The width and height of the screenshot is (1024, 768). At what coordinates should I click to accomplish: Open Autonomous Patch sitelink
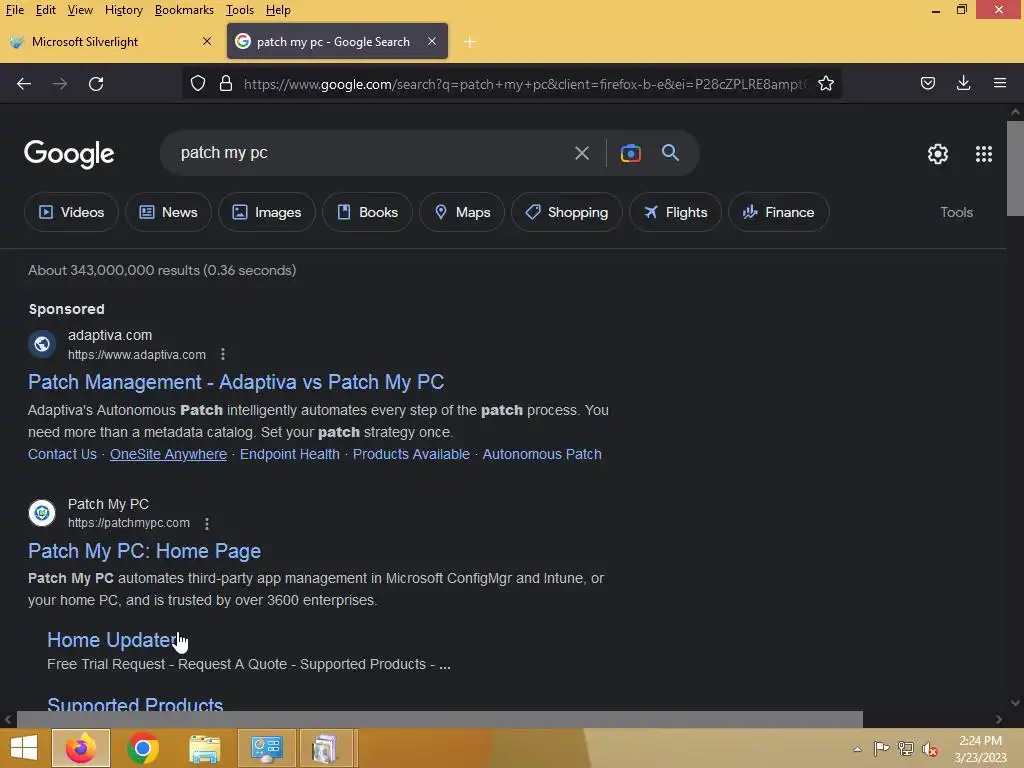click(542, 455)
